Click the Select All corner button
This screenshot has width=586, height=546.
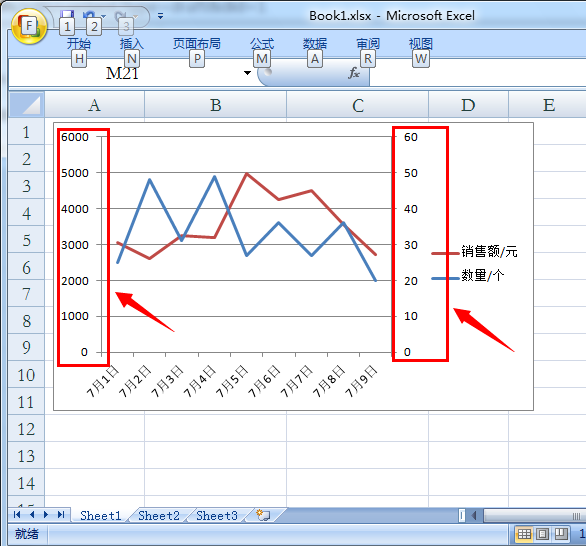27,105
